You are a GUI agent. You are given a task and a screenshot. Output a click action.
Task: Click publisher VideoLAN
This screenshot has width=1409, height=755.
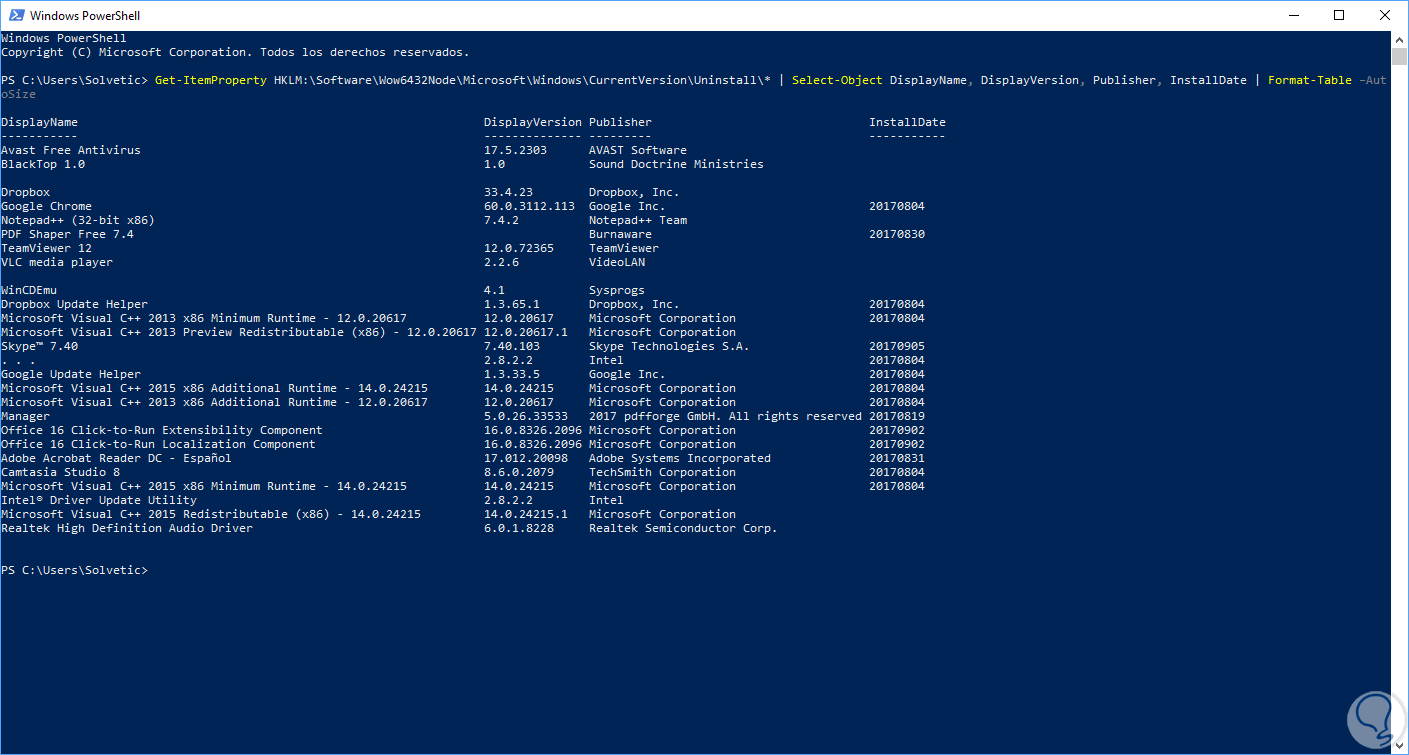click(x=617, y=262)
